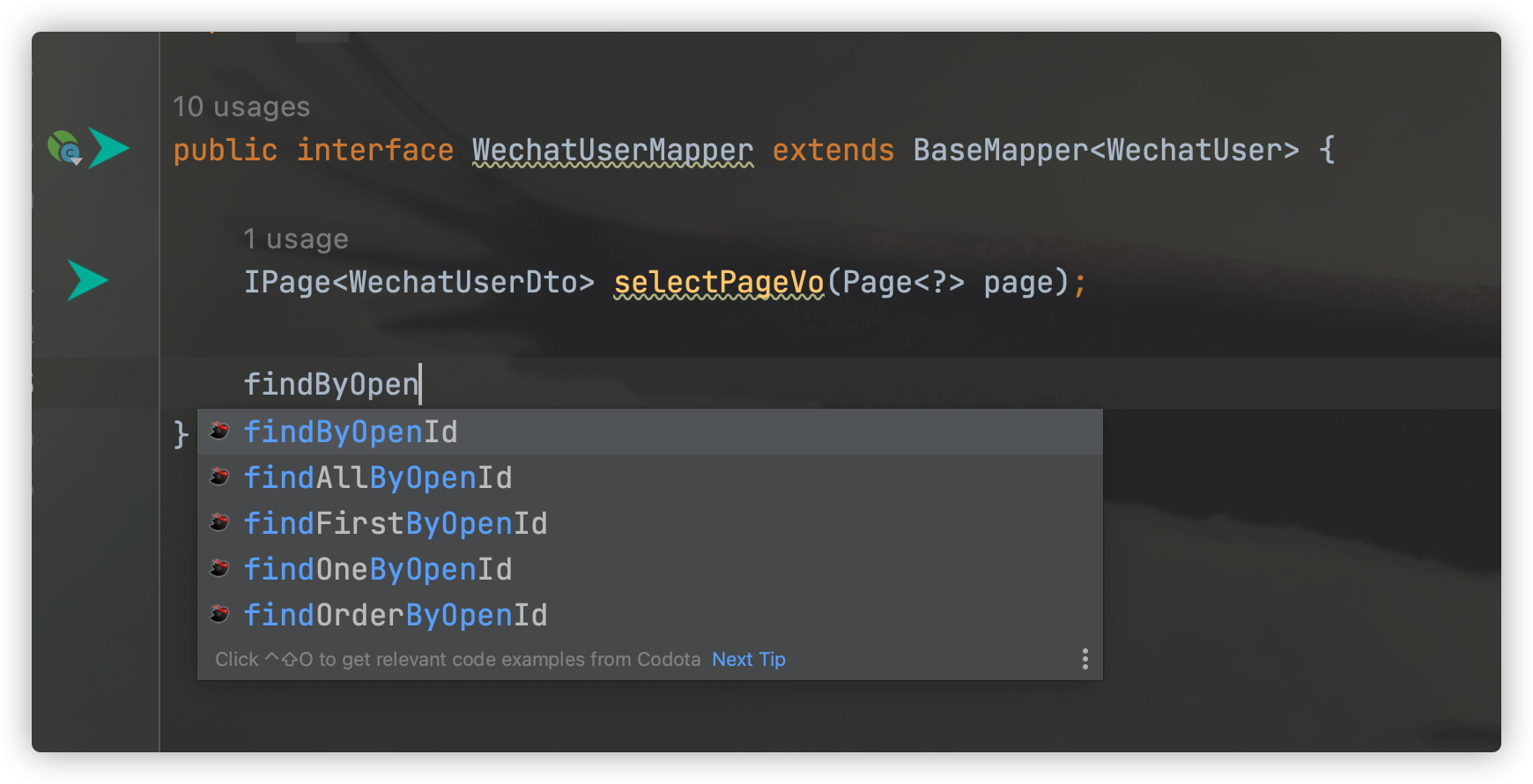The image size is (1533, 784).
Task: Place cursor in the typed findByOpen text
Action: coord(331,384)
